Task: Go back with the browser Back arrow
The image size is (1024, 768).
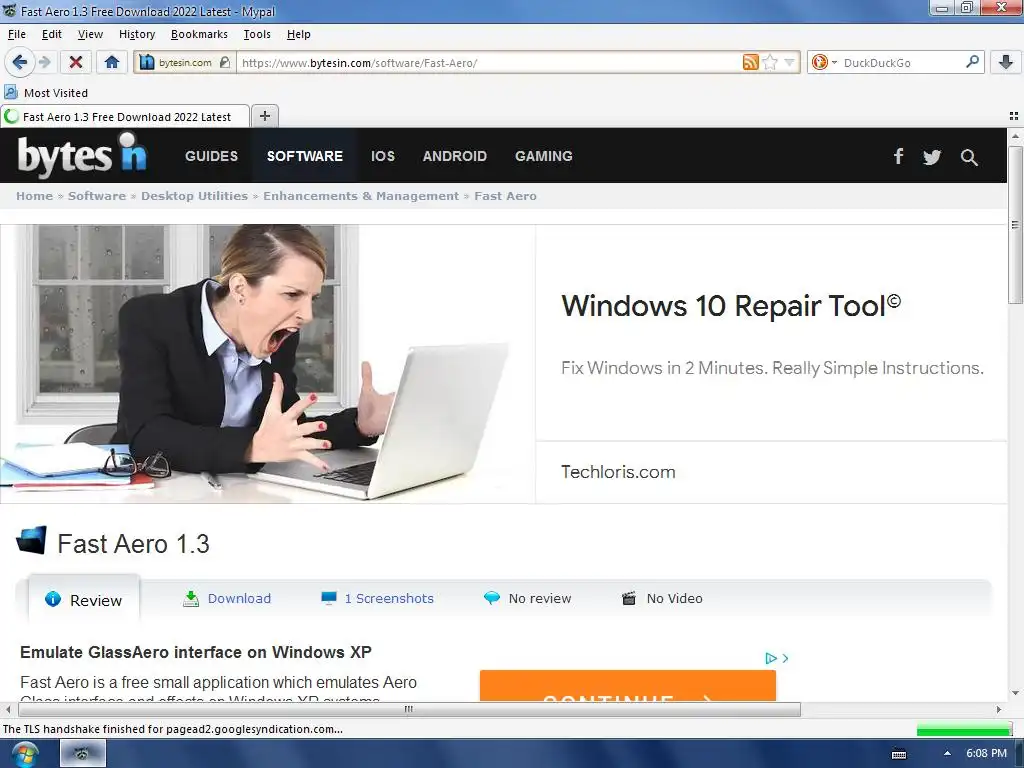Action: [20, 63]
